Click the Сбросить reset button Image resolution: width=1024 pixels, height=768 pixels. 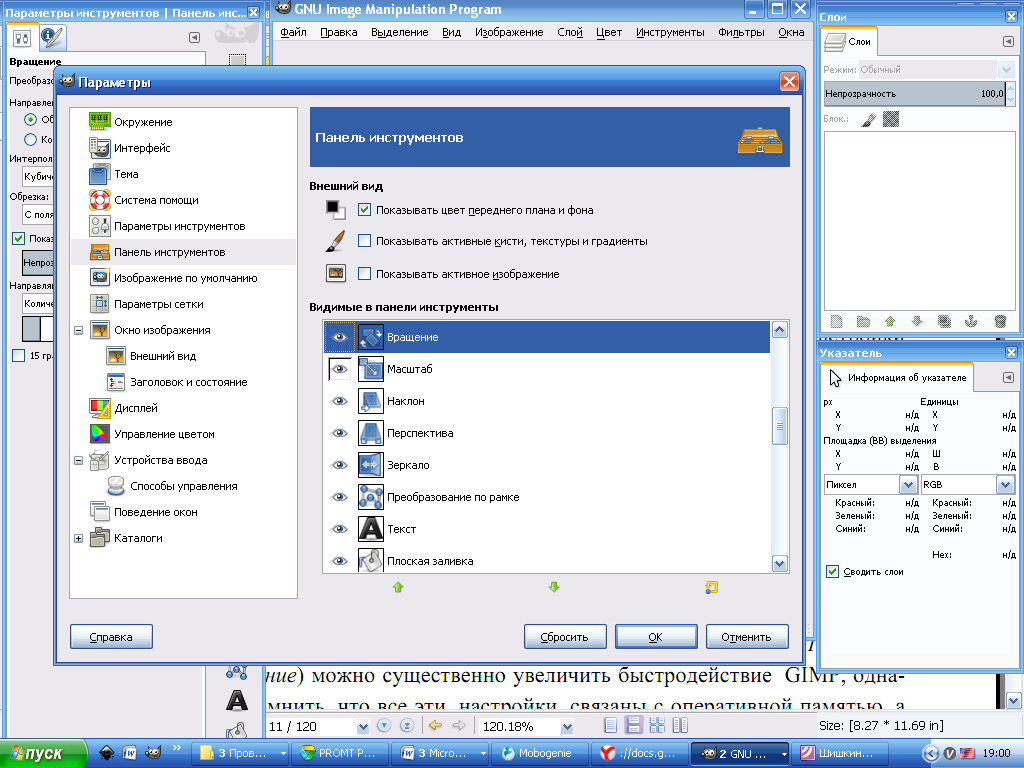click(x=565, y=637)
